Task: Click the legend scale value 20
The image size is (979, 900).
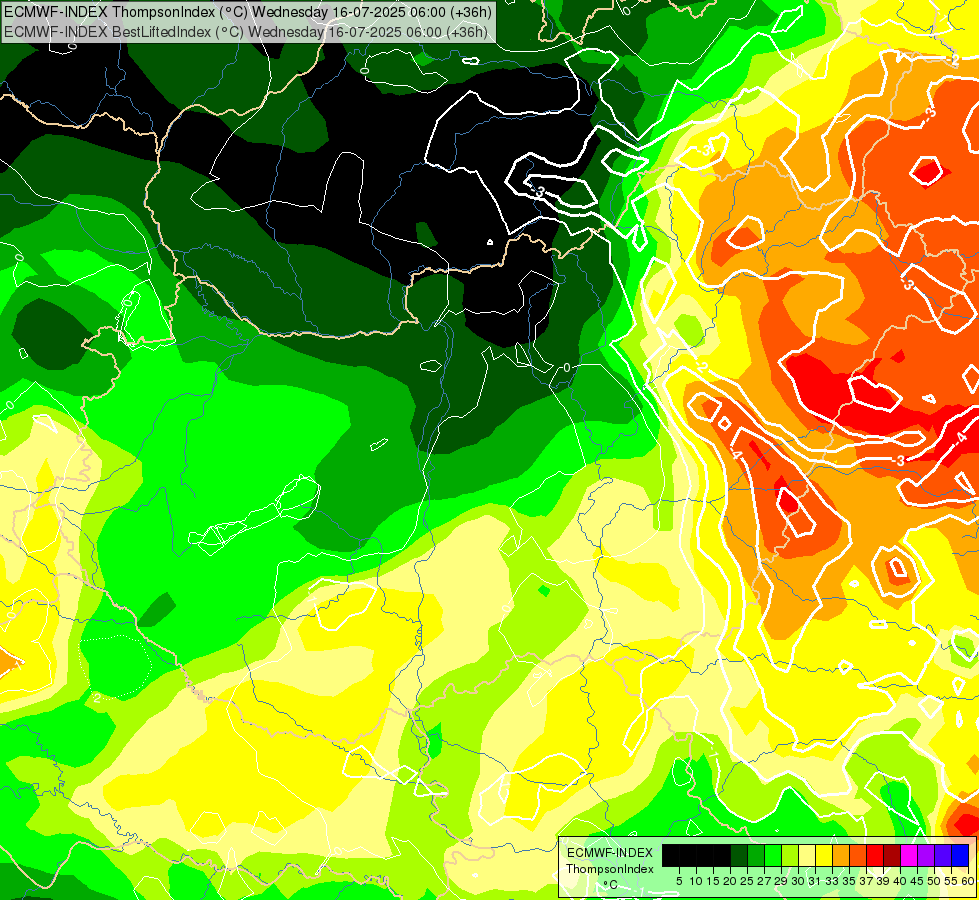Action: 731,881
